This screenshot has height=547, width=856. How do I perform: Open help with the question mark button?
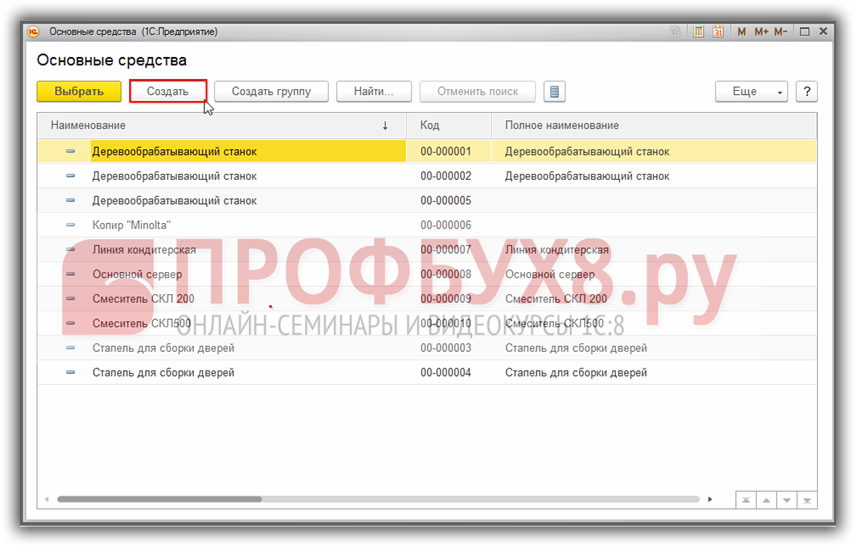[806, 92]
